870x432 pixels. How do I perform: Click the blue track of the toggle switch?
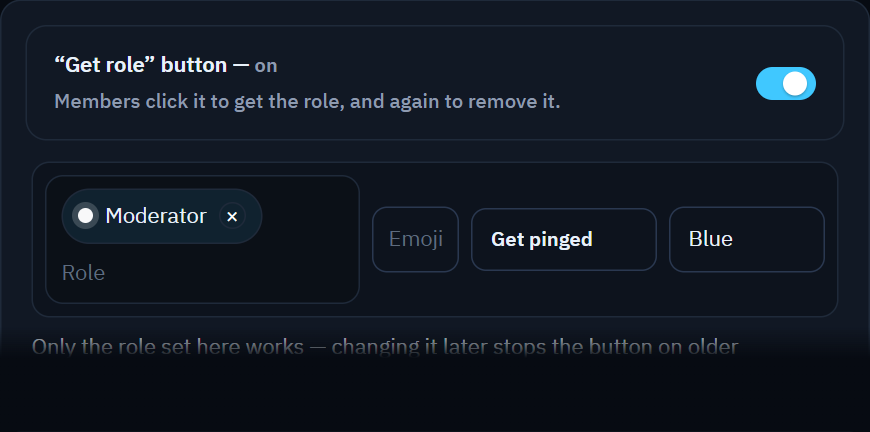pos(768,84)
